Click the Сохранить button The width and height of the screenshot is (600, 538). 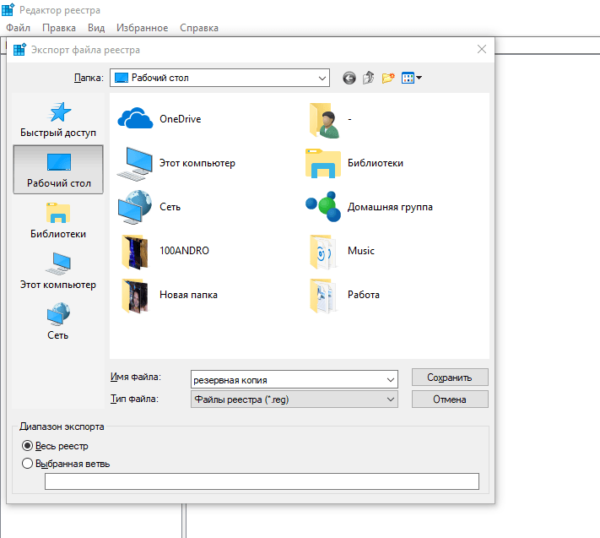point(450,377)
